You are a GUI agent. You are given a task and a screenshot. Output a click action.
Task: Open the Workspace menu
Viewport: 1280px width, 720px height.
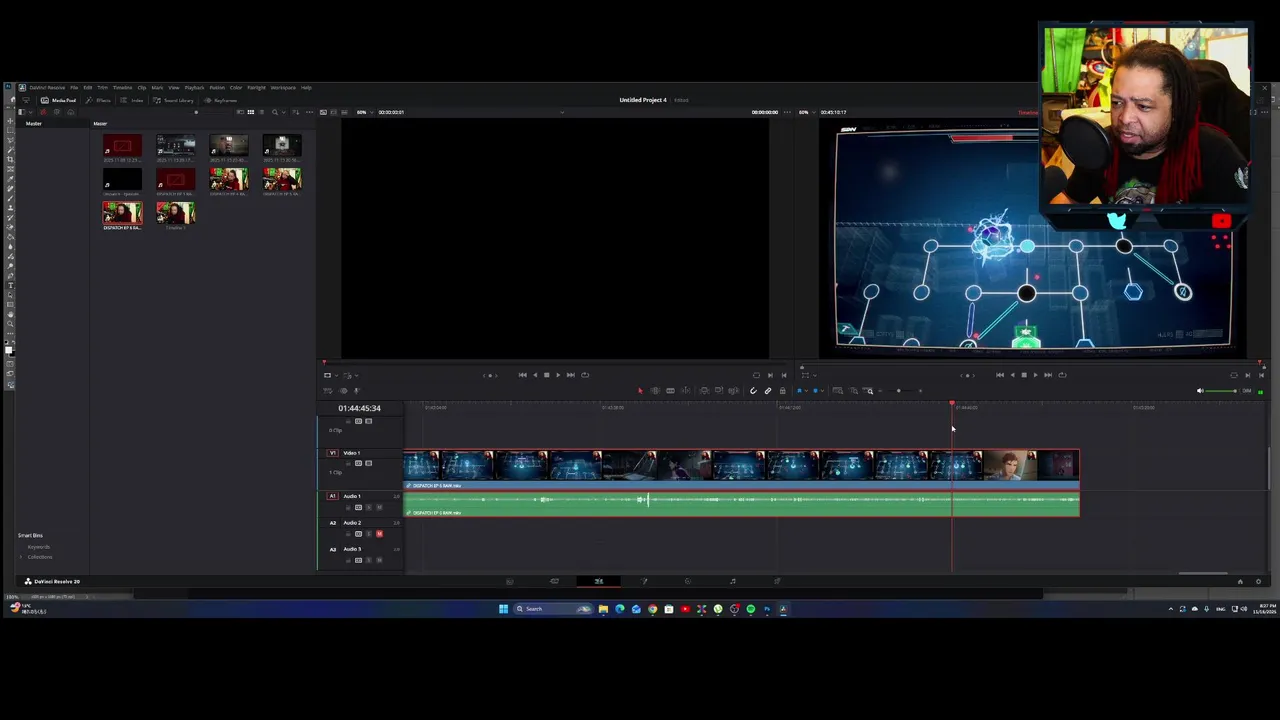[283, 88]
